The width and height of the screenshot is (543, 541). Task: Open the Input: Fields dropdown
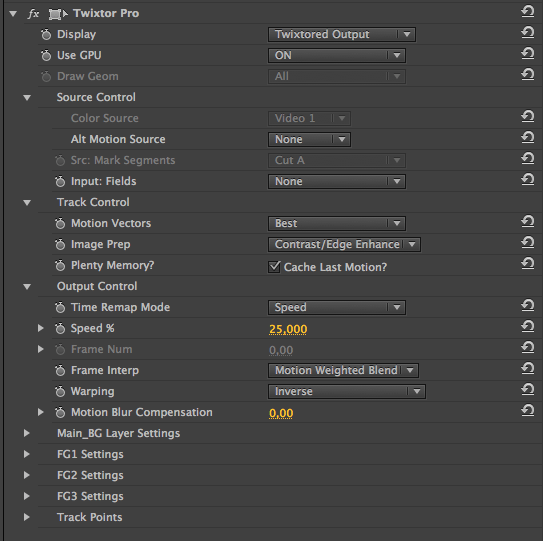pyautogui.click(x=337, y=181)
